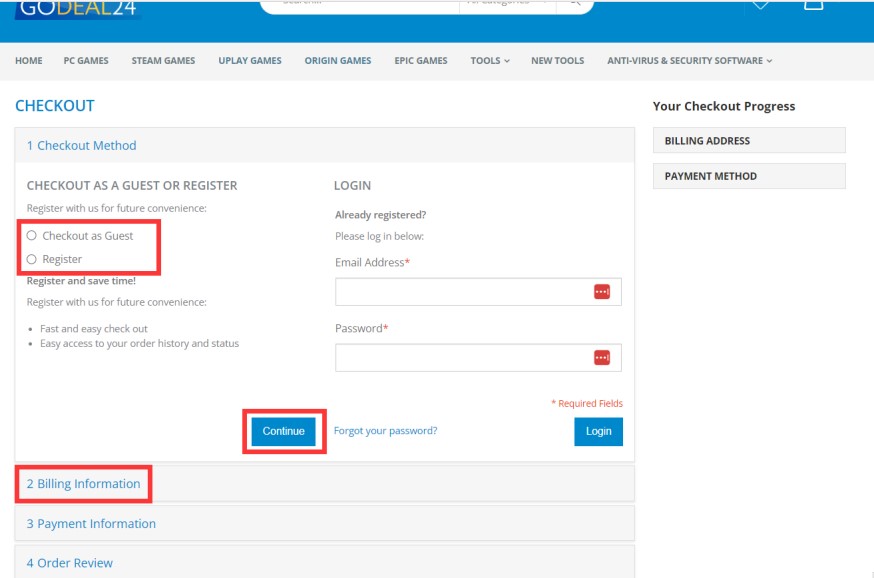This screenshot has width=874, height=578.
Task: Expand the 2 Billing Information section
Action: [83, 484]
